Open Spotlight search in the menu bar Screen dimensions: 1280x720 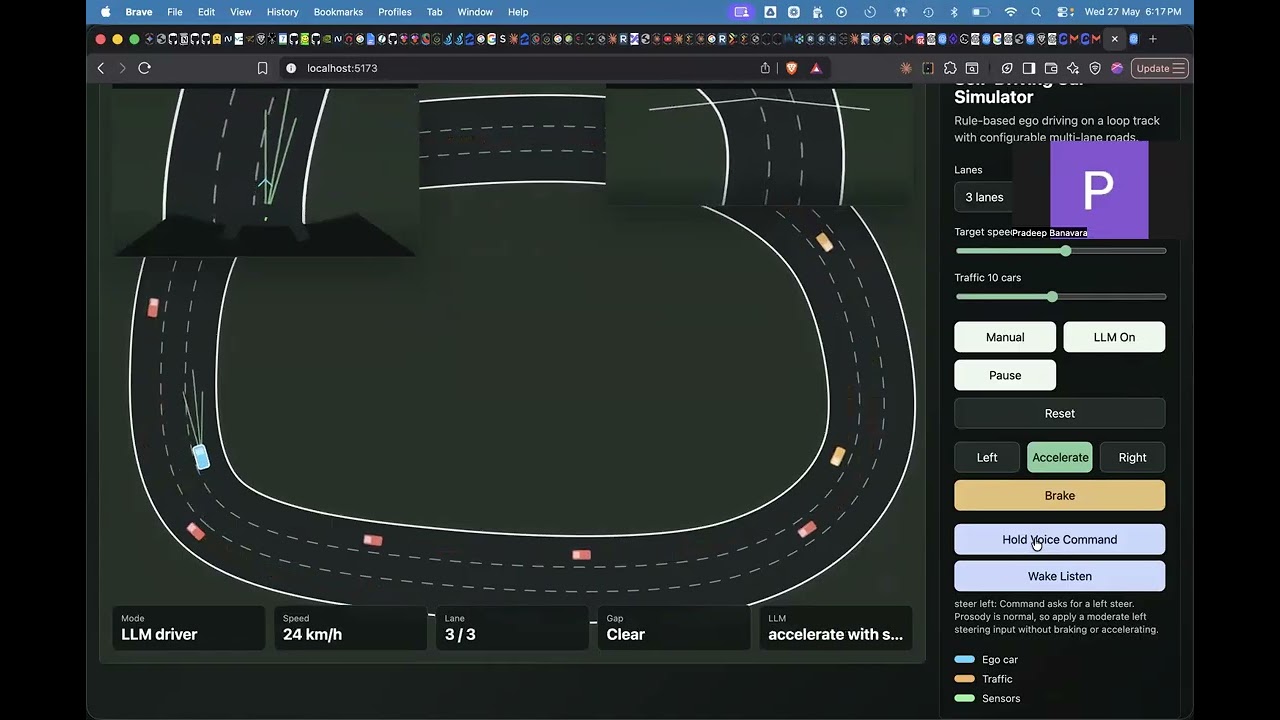(1036, 12)
